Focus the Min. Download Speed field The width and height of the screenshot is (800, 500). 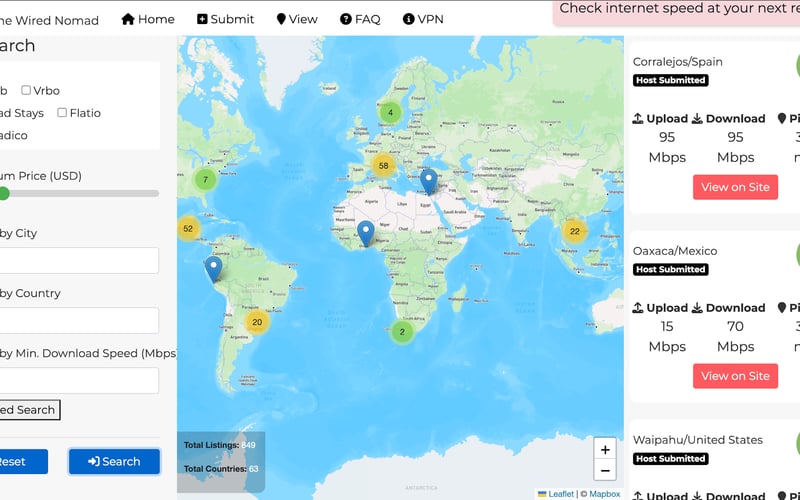(x=79, y=381)
